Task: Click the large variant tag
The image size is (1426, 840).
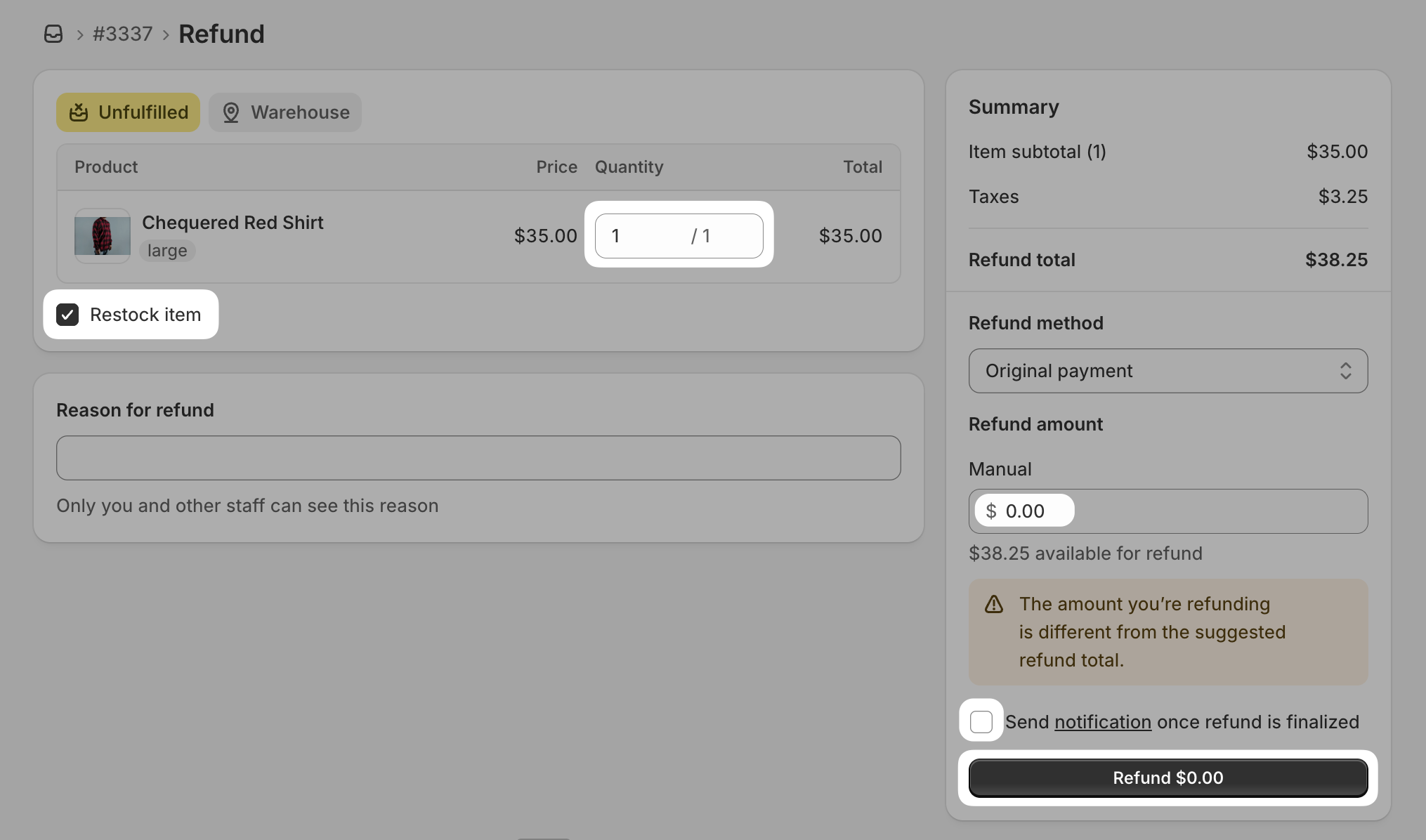Action: pos(167,251)
